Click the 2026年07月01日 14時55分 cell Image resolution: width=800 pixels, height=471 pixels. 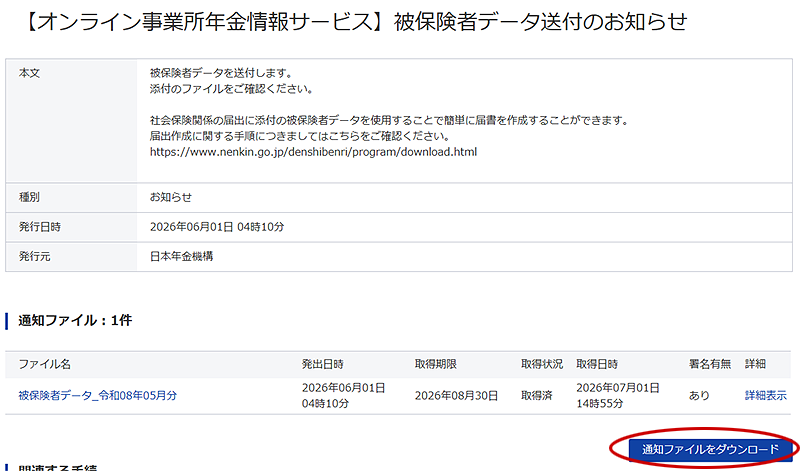point(618,395)
